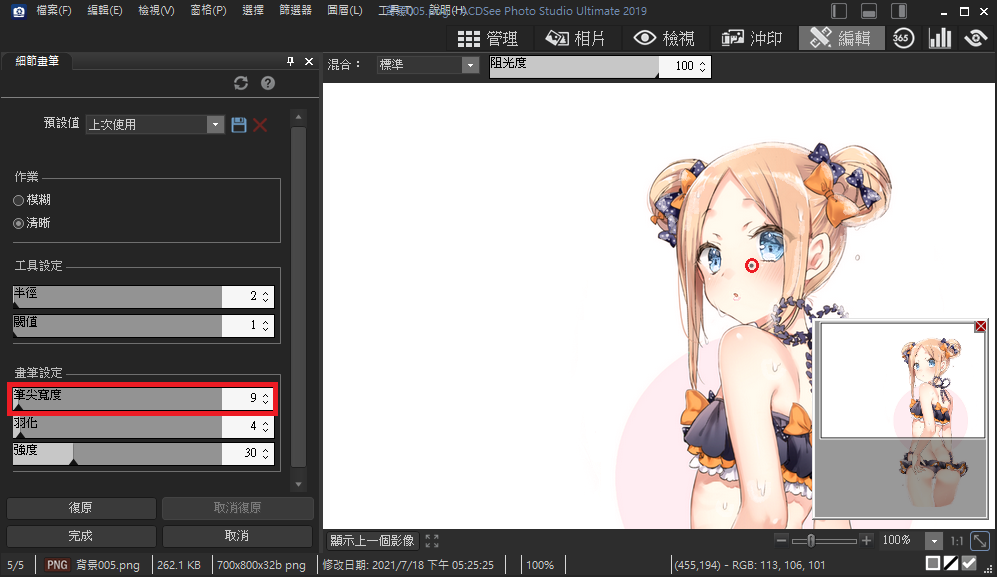
Task: Click the 取消 button
Action: pos(237,536)
